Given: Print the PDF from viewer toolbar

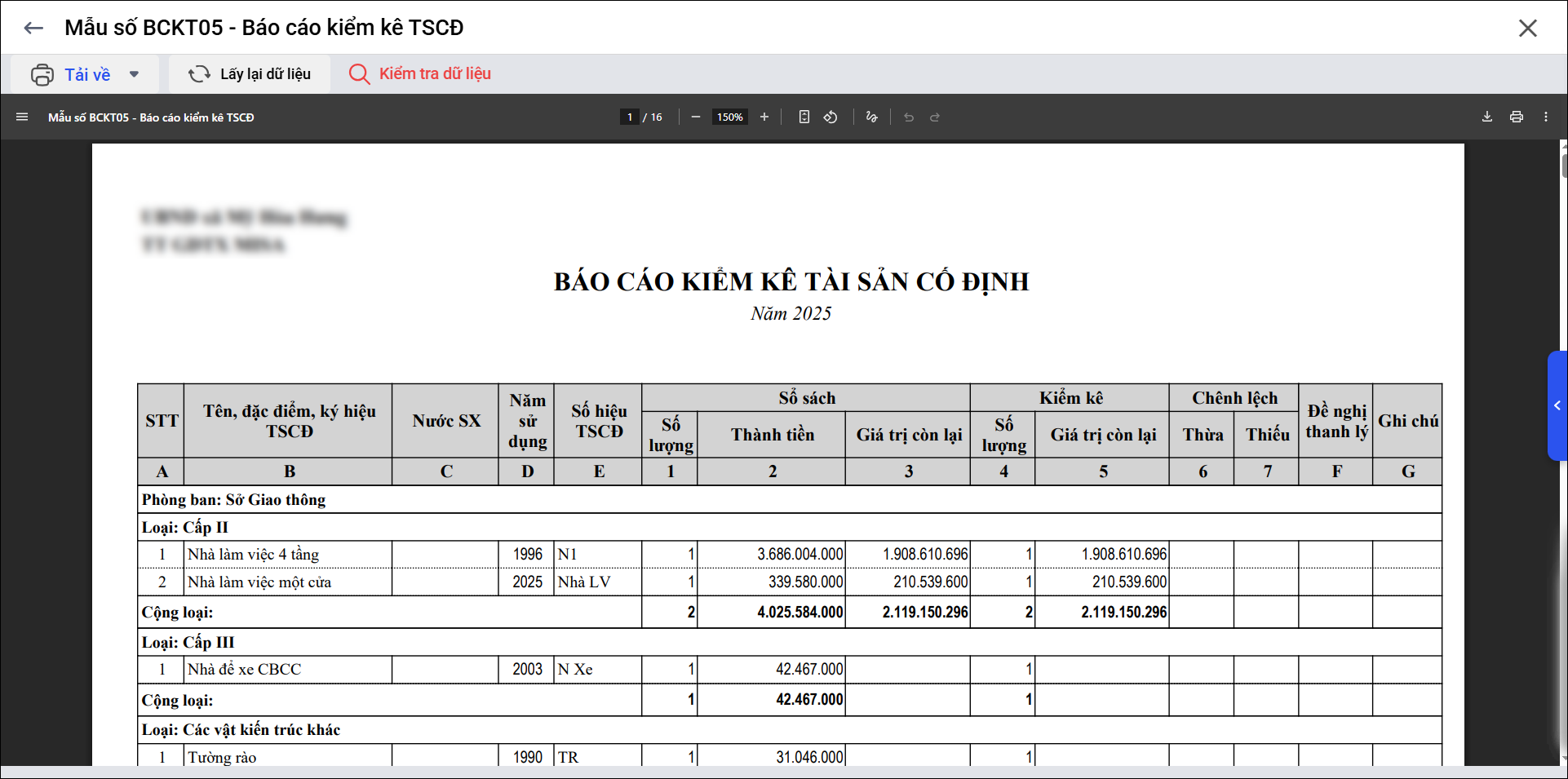Looking at the screenshot, I should (x=1517, y=117).
